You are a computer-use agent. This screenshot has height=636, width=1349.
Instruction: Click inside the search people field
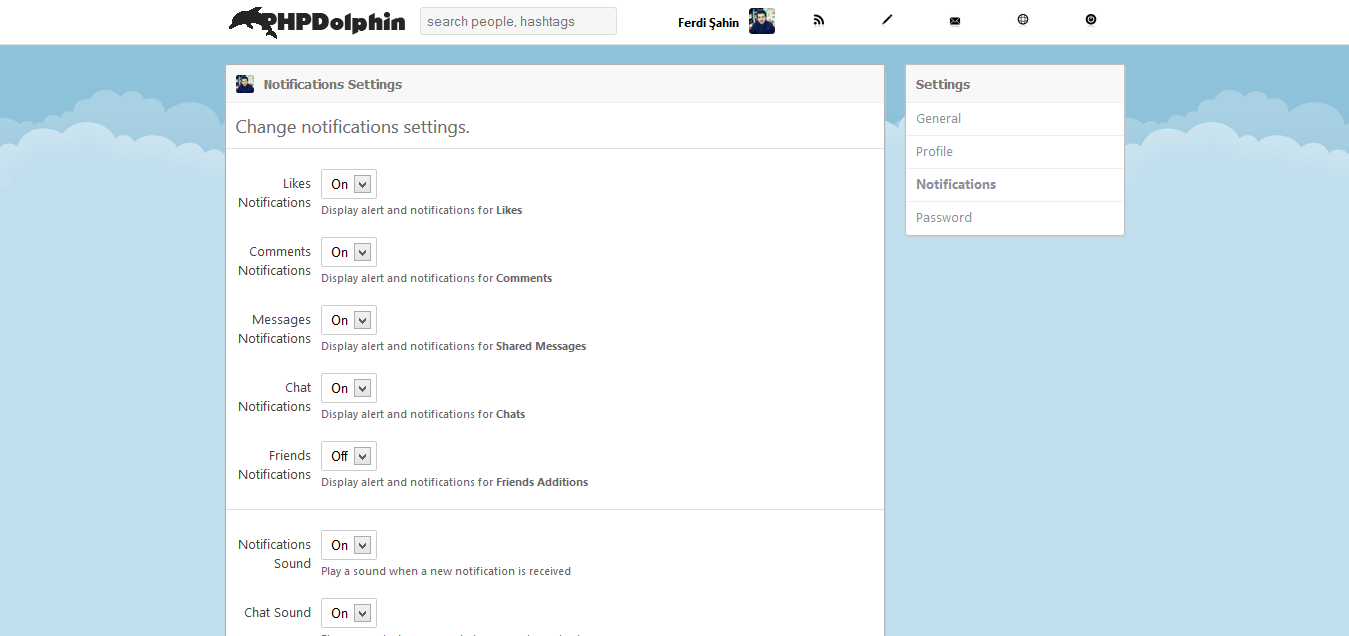(x=518, y=20)
